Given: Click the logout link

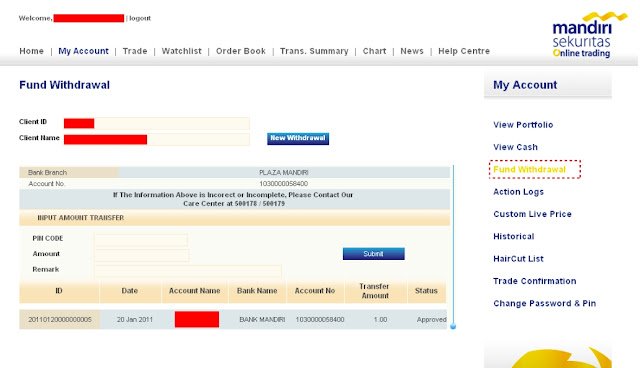Looking at the screenshot, I should pyautogui.click(x=140, y=18).
